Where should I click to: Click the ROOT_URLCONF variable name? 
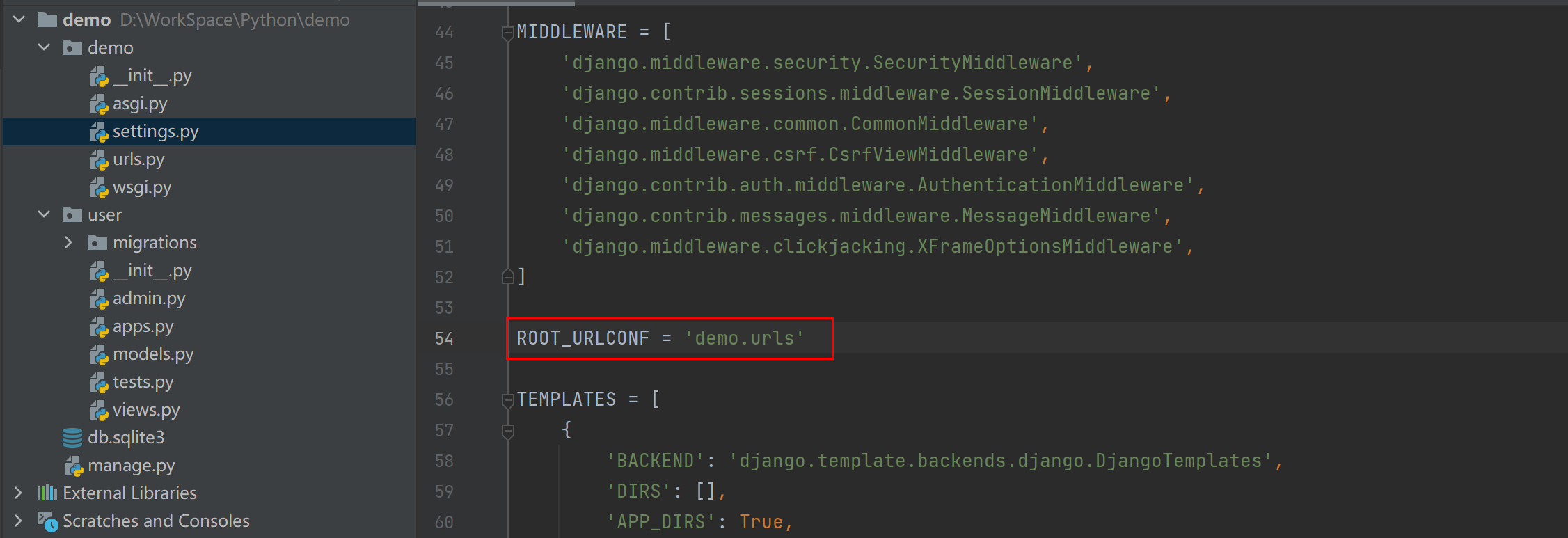tap(583, 338)
